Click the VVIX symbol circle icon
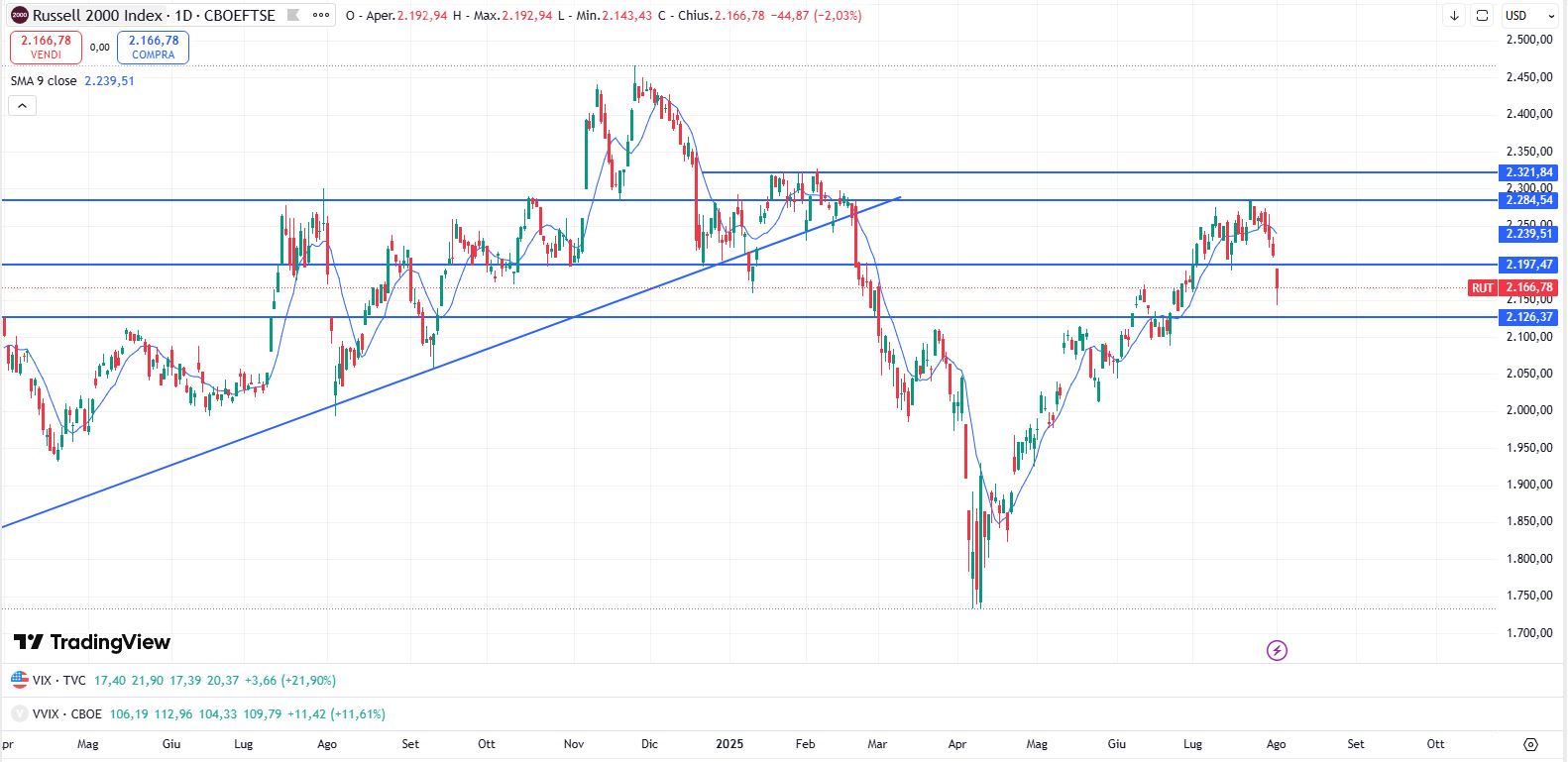1568x762 pixels. (20, 713)
